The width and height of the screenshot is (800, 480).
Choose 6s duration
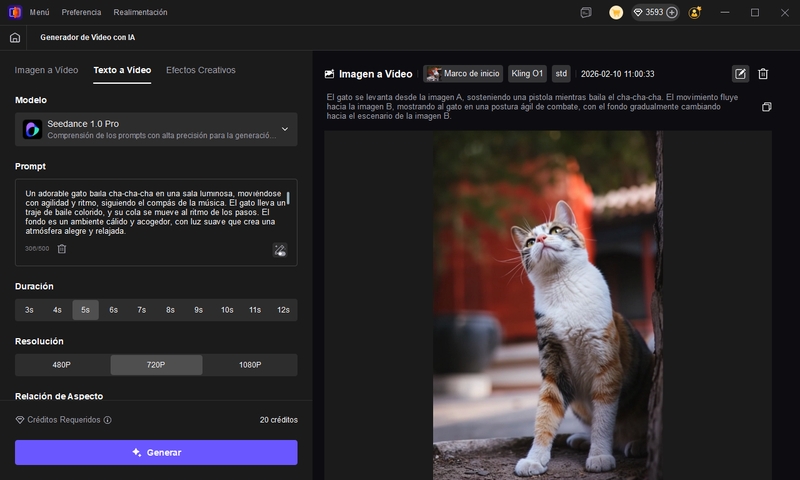113,310
